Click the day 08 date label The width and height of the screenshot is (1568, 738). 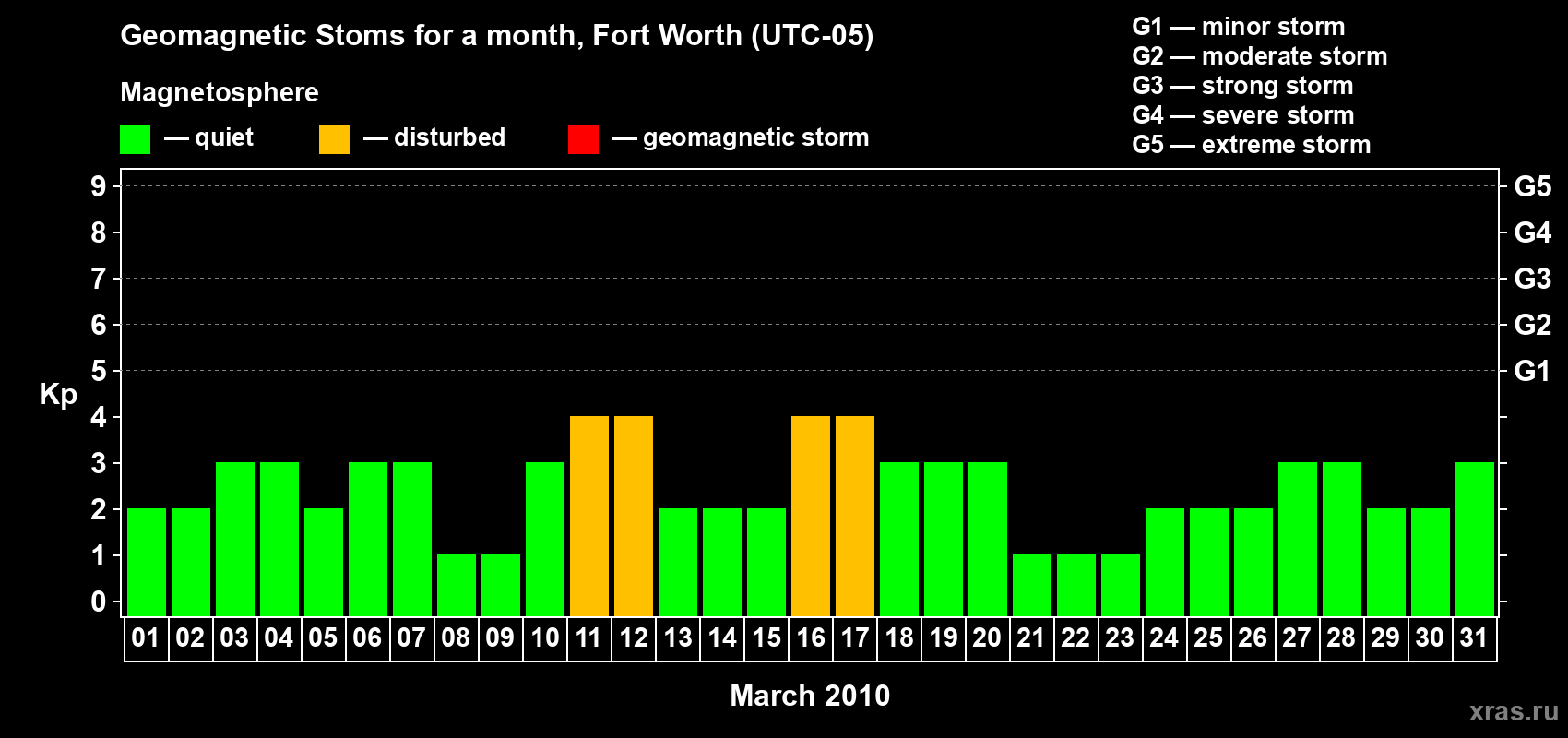(x=456, y=637)
